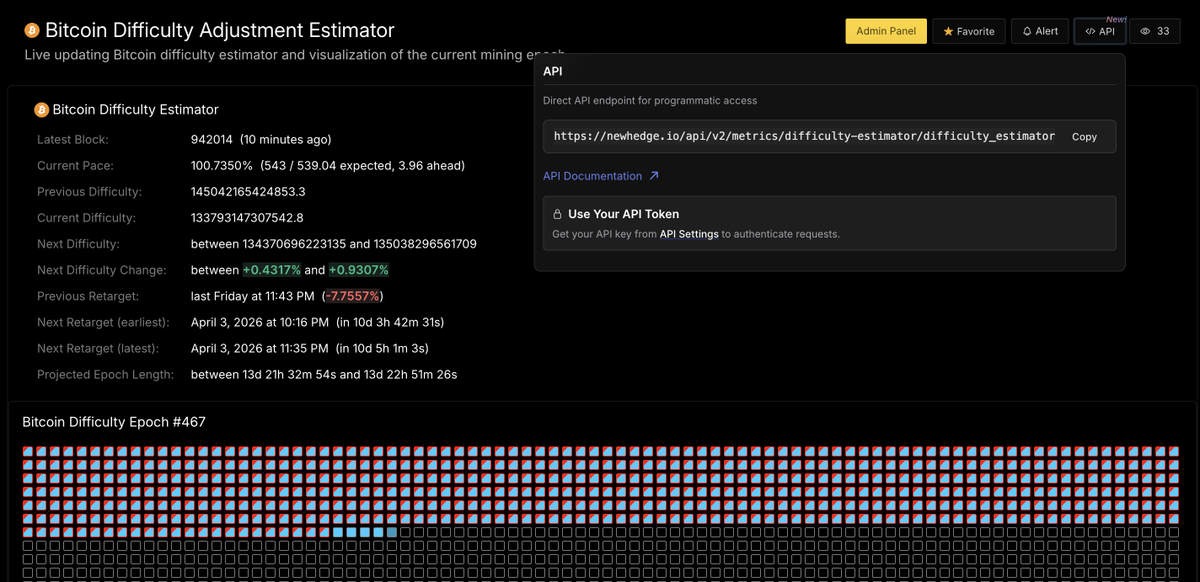
Task: Open the Admin Panel
Action: (886, 31)
